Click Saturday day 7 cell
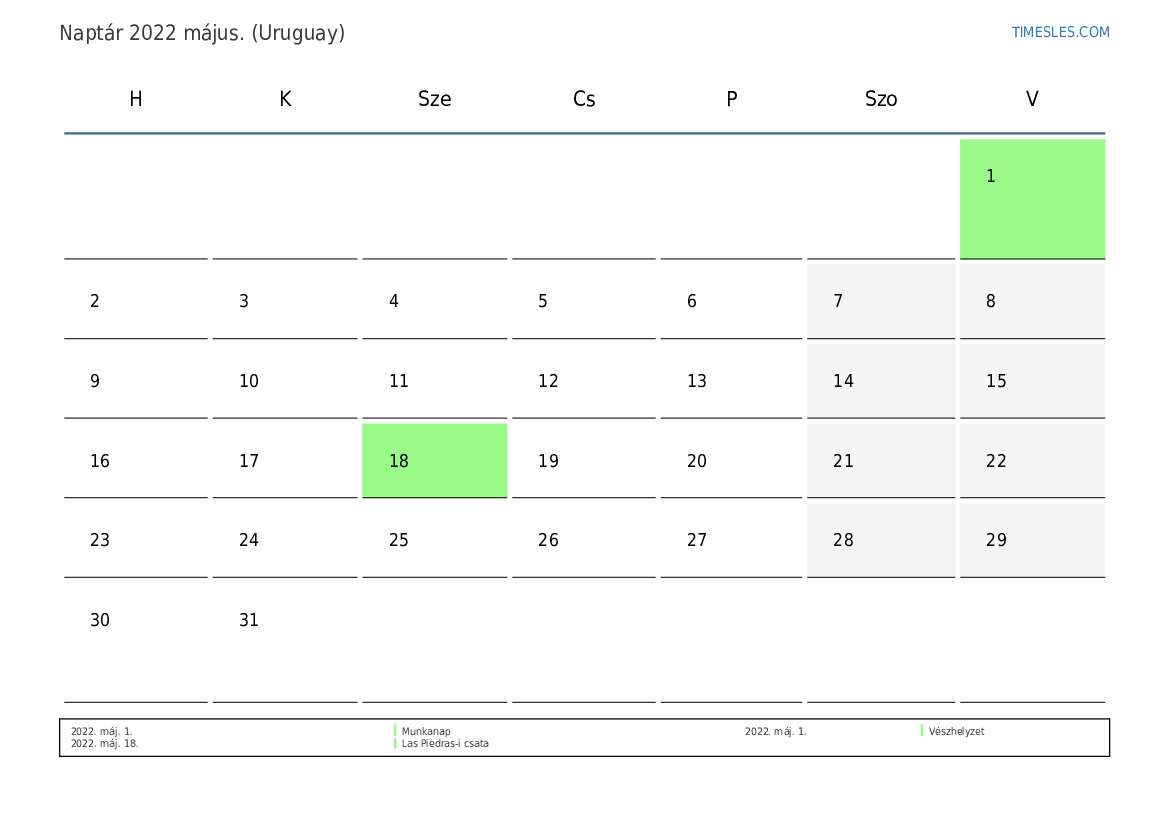The width and height of the screenshot is (1169, 827). pyautogui.click(x=880, y=301)
